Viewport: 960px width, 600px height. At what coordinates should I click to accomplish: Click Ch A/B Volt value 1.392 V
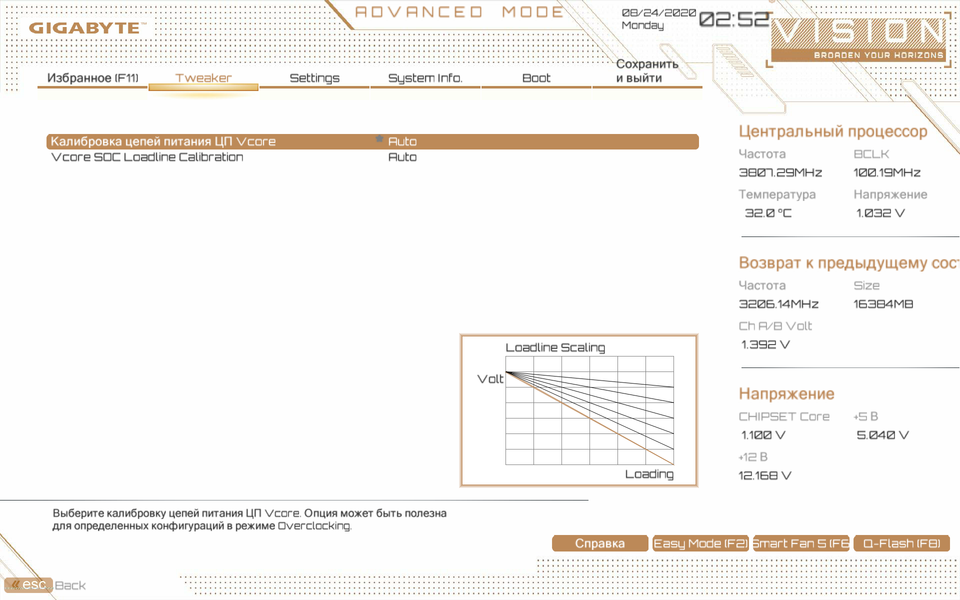pos(765,345)
